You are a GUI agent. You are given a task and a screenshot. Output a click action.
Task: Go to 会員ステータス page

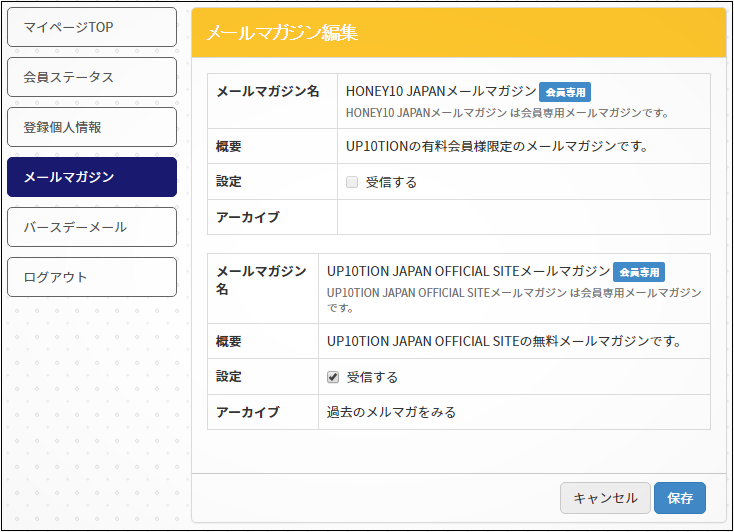pyautogui.click(x=92, y=77)
